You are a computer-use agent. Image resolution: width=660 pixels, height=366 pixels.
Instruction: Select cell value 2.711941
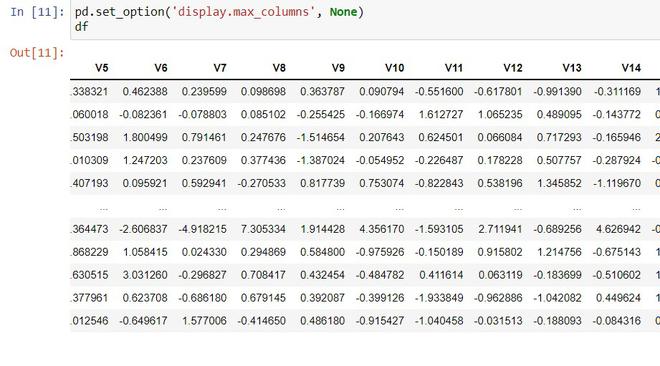(x=500, y=229)
